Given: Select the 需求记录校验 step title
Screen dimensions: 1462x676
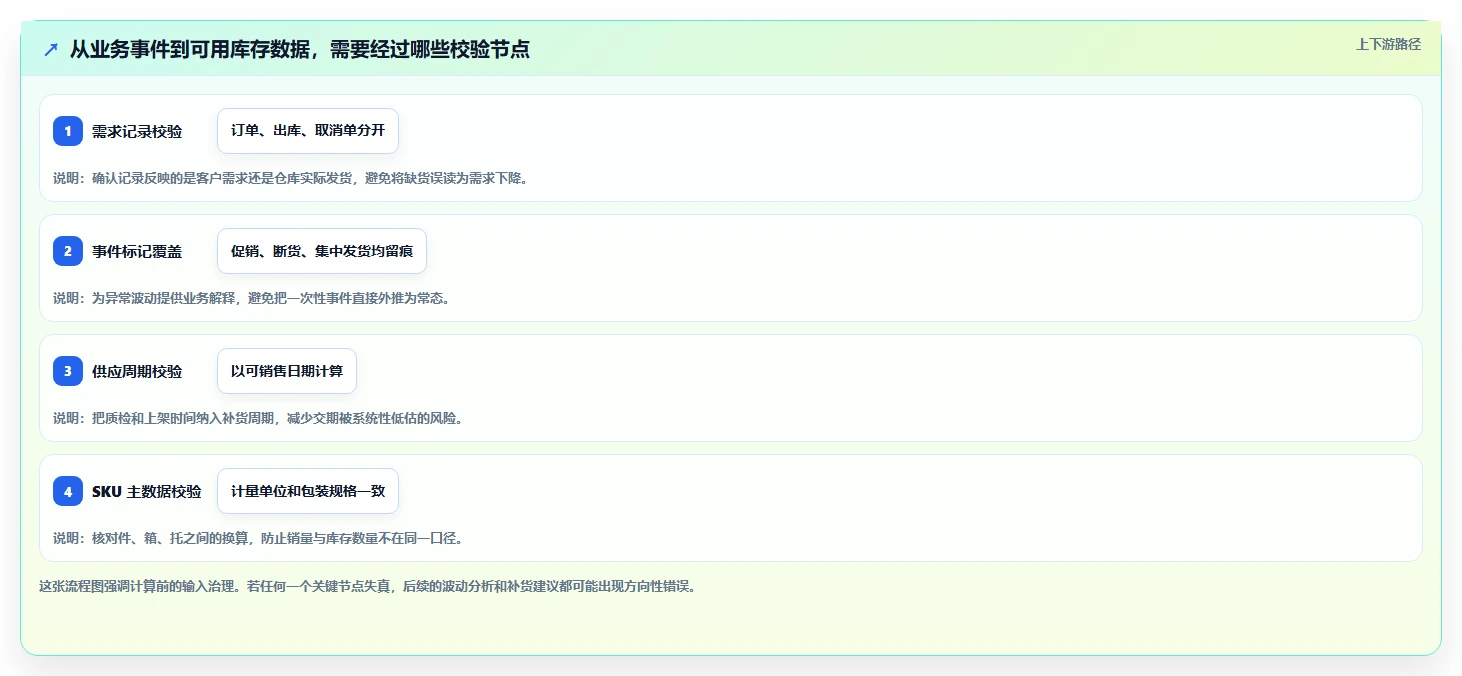Looking at the screenshot, I should click(x=137, y=131).
